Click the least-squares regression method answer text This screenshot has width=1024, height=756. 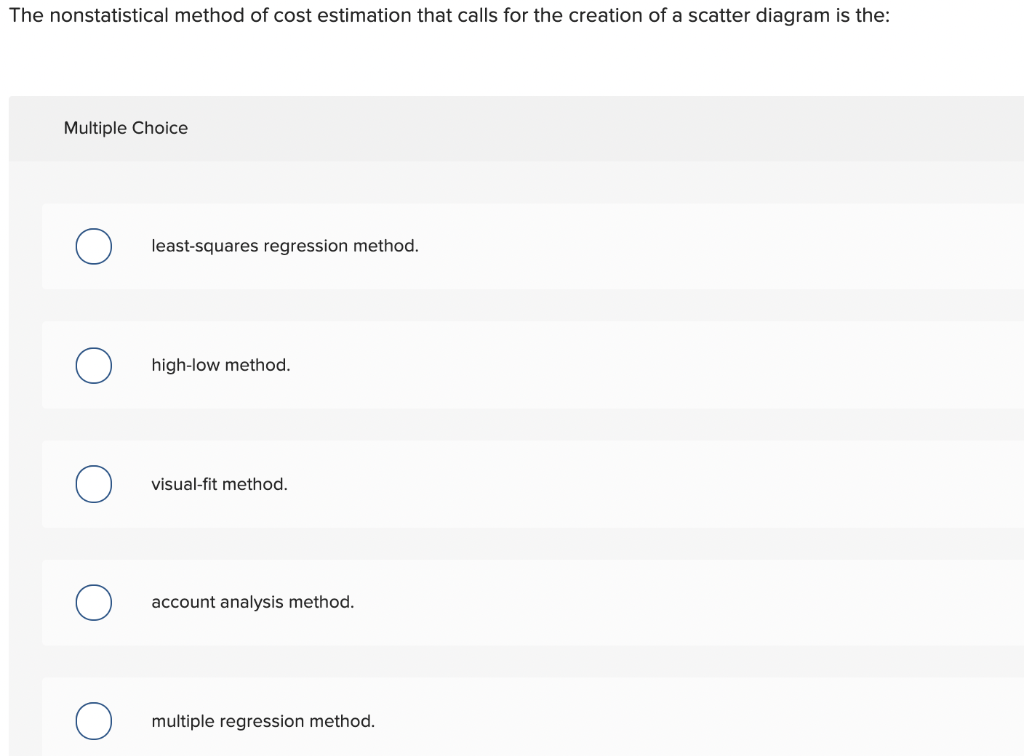click(x=284, y=245)
